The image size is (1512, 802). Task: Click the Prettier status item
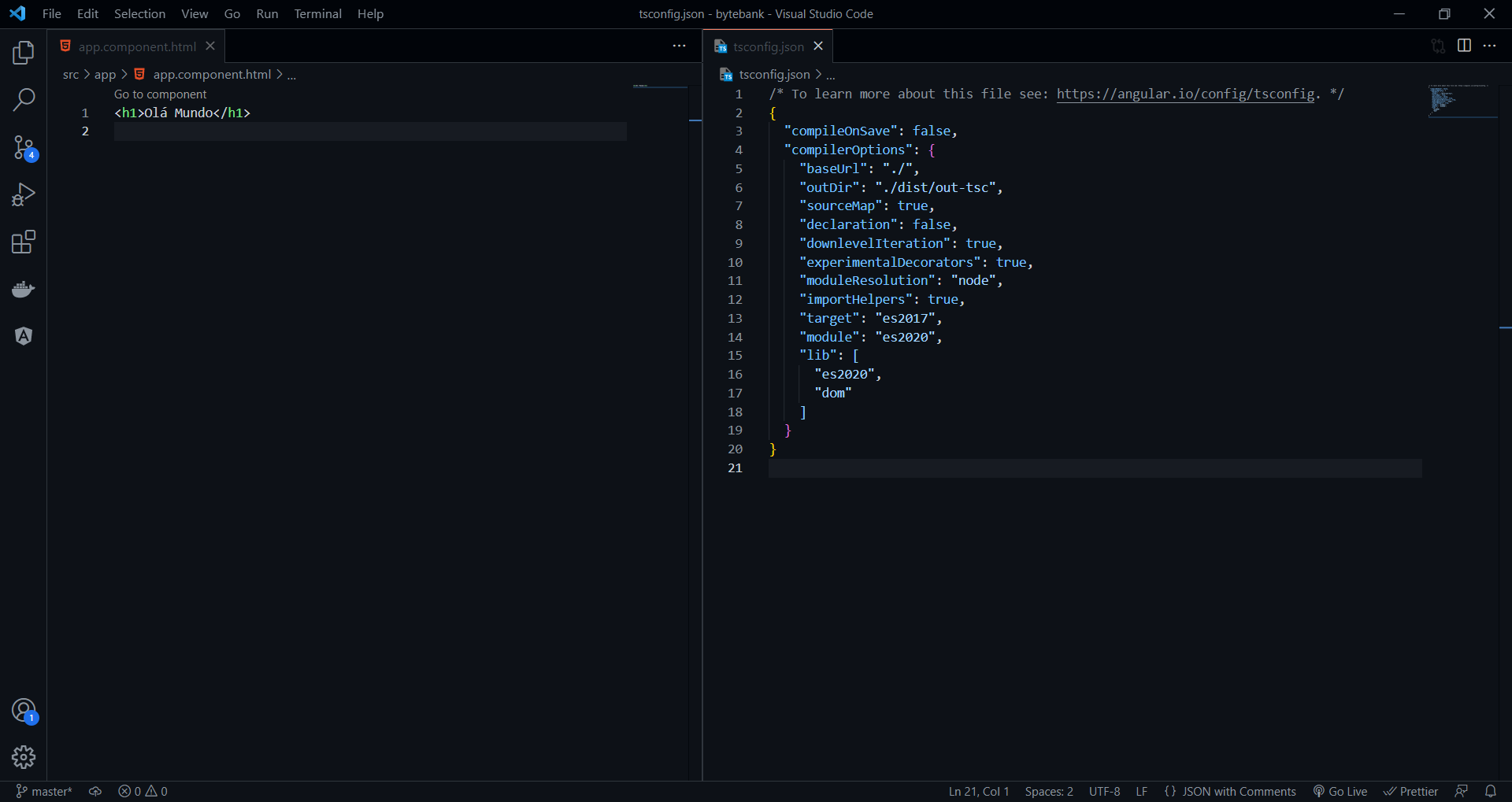[x=1410, y=791]
